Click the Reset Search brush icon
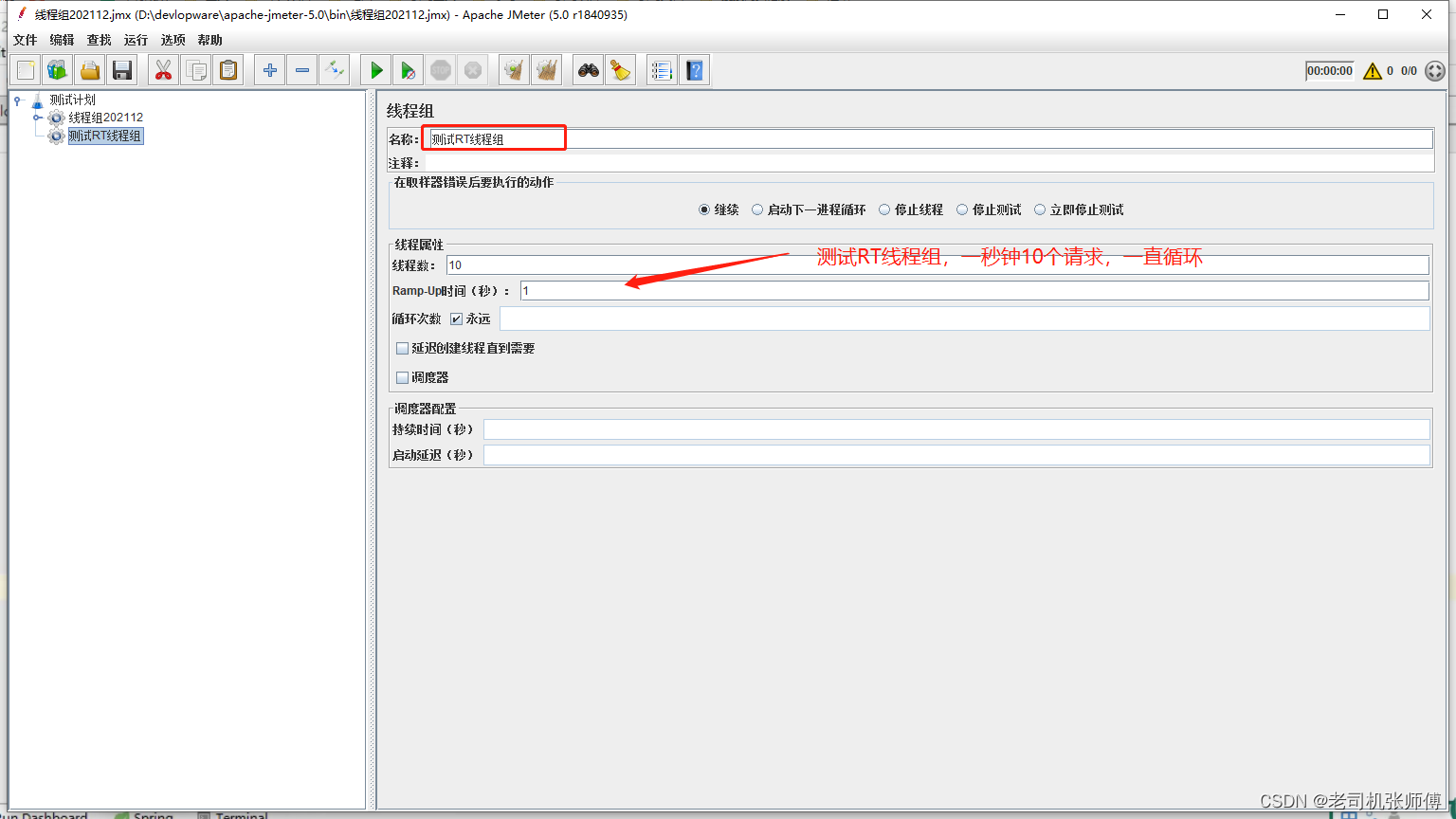The image size is (1456, 819). click(x=620, y=70)
